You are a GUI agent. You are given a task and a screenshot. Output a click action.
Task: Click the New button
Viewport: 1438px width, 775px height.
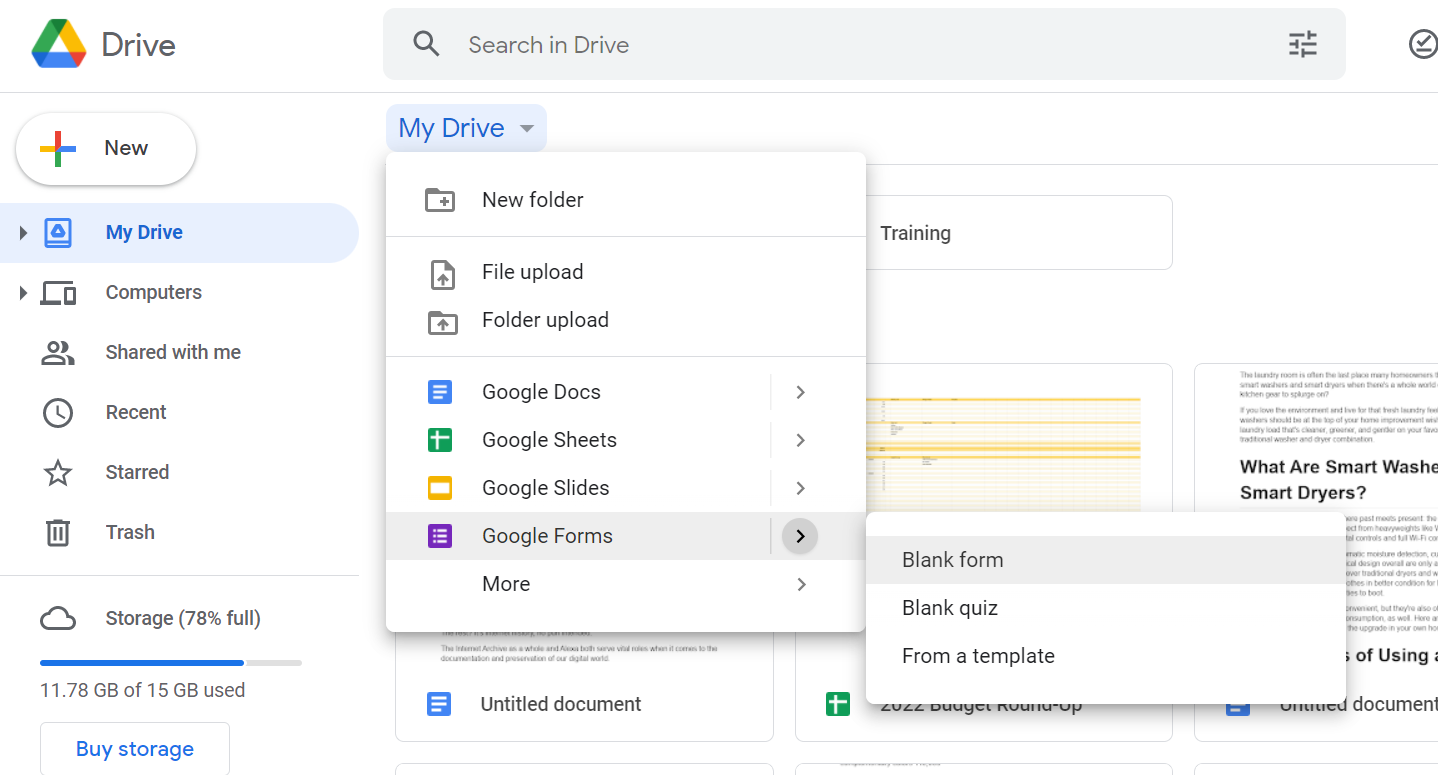(x=105, y=147)
